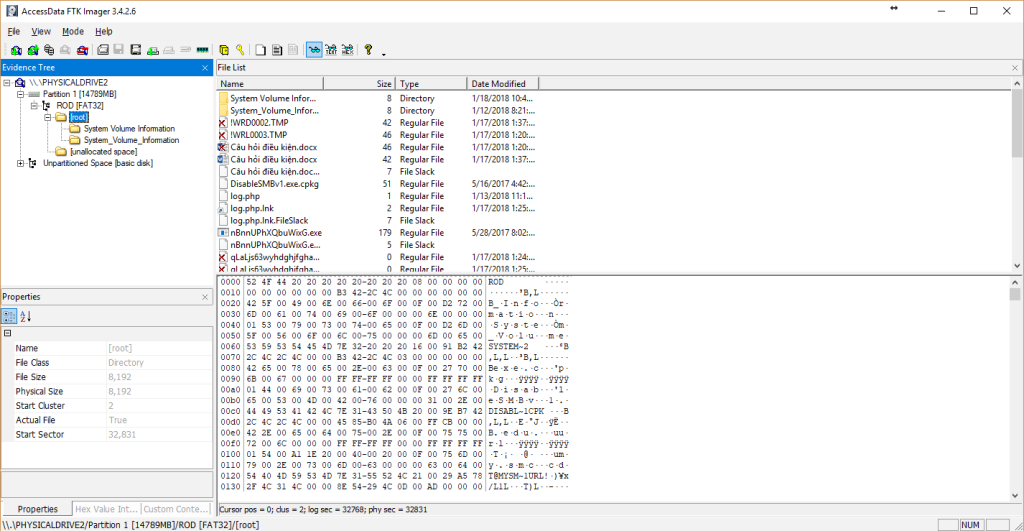The width and height of the screenshot is (1024, 531).
Task: Click the Start Sector value 32,831
Action: pyautogui.click(x=122, y=434)
